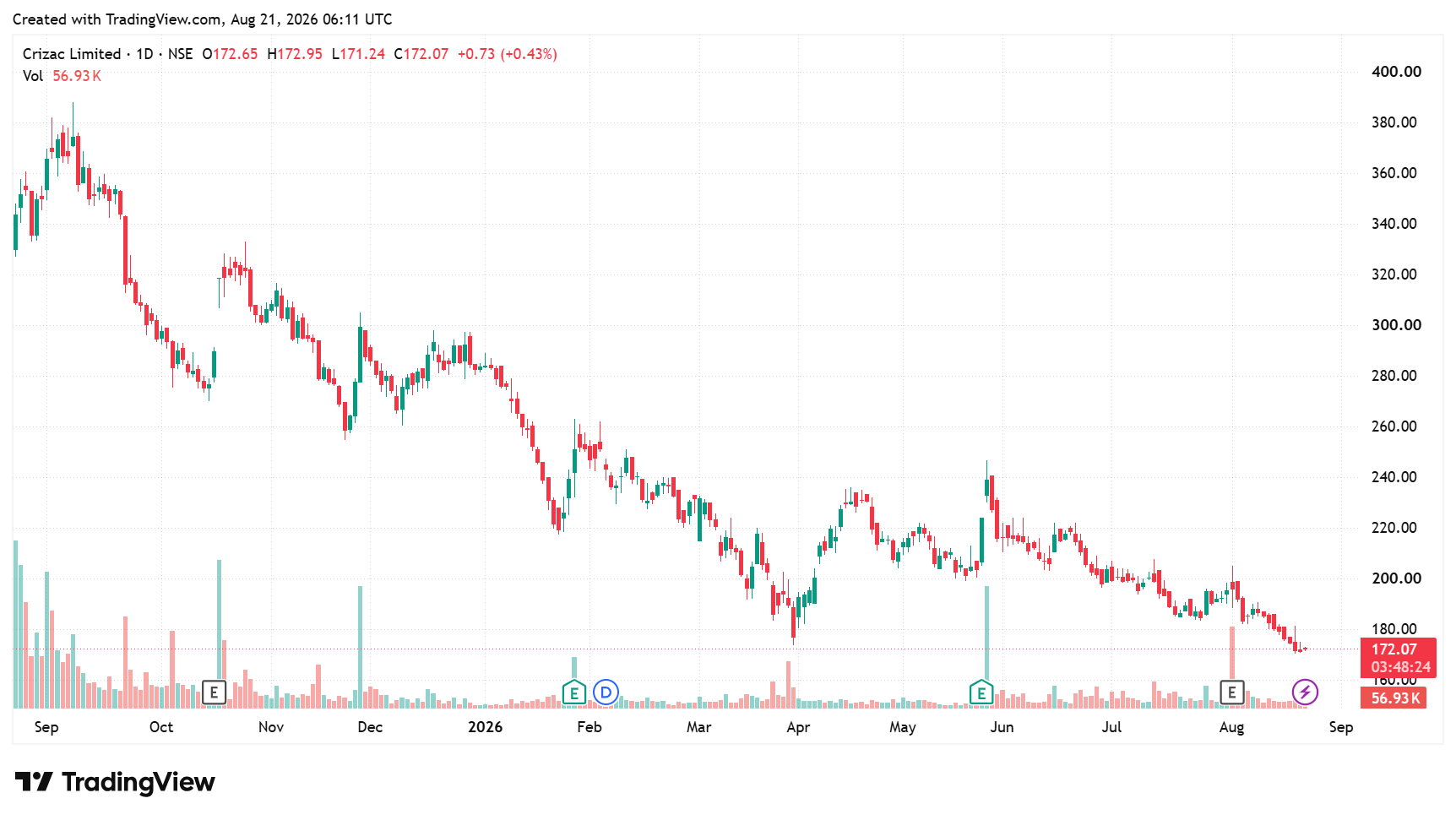
Task: Click the blue dividend D marker
Action: 606,692
